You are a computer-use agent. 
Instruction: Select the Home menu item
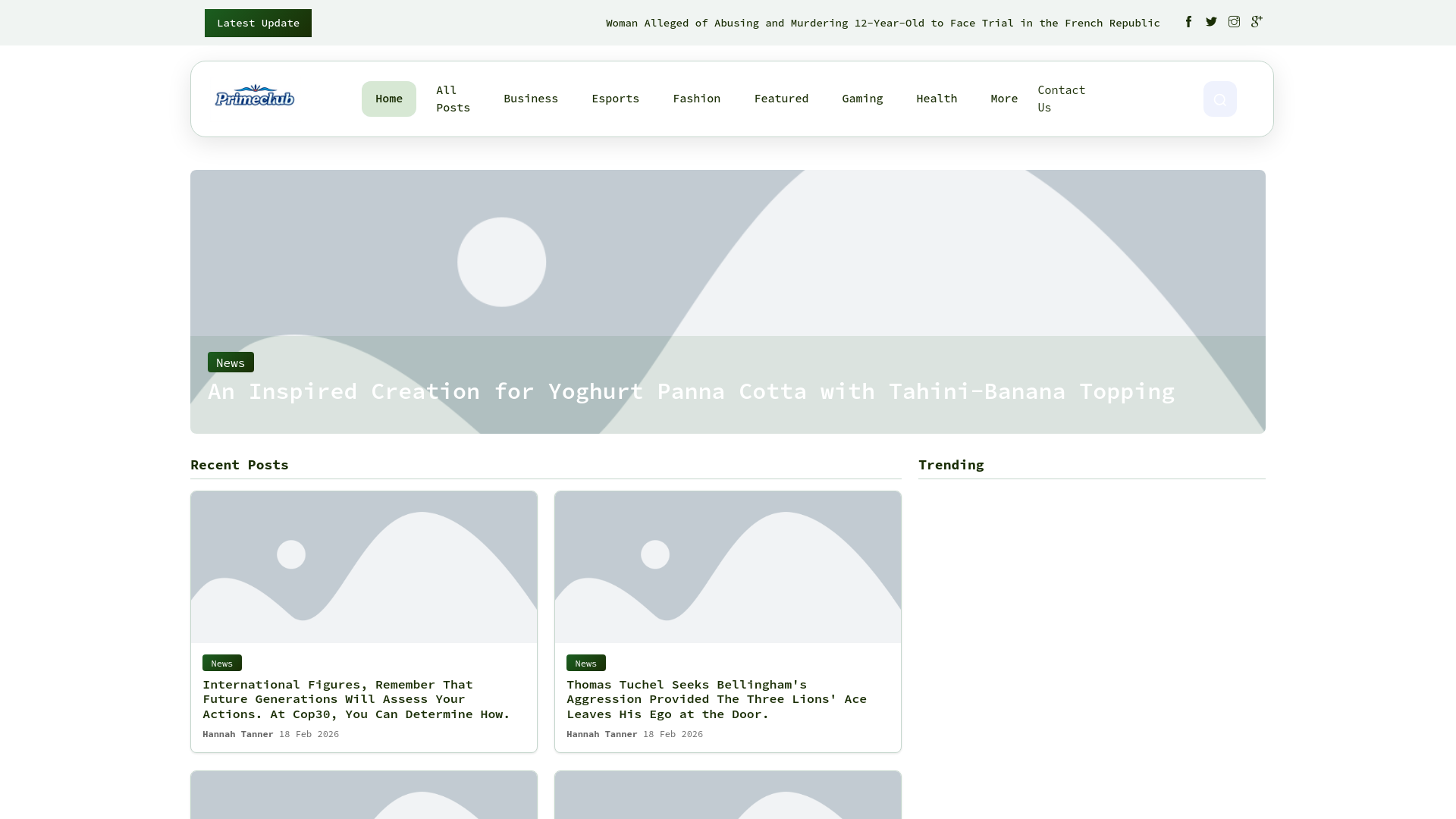click(388, 99)
